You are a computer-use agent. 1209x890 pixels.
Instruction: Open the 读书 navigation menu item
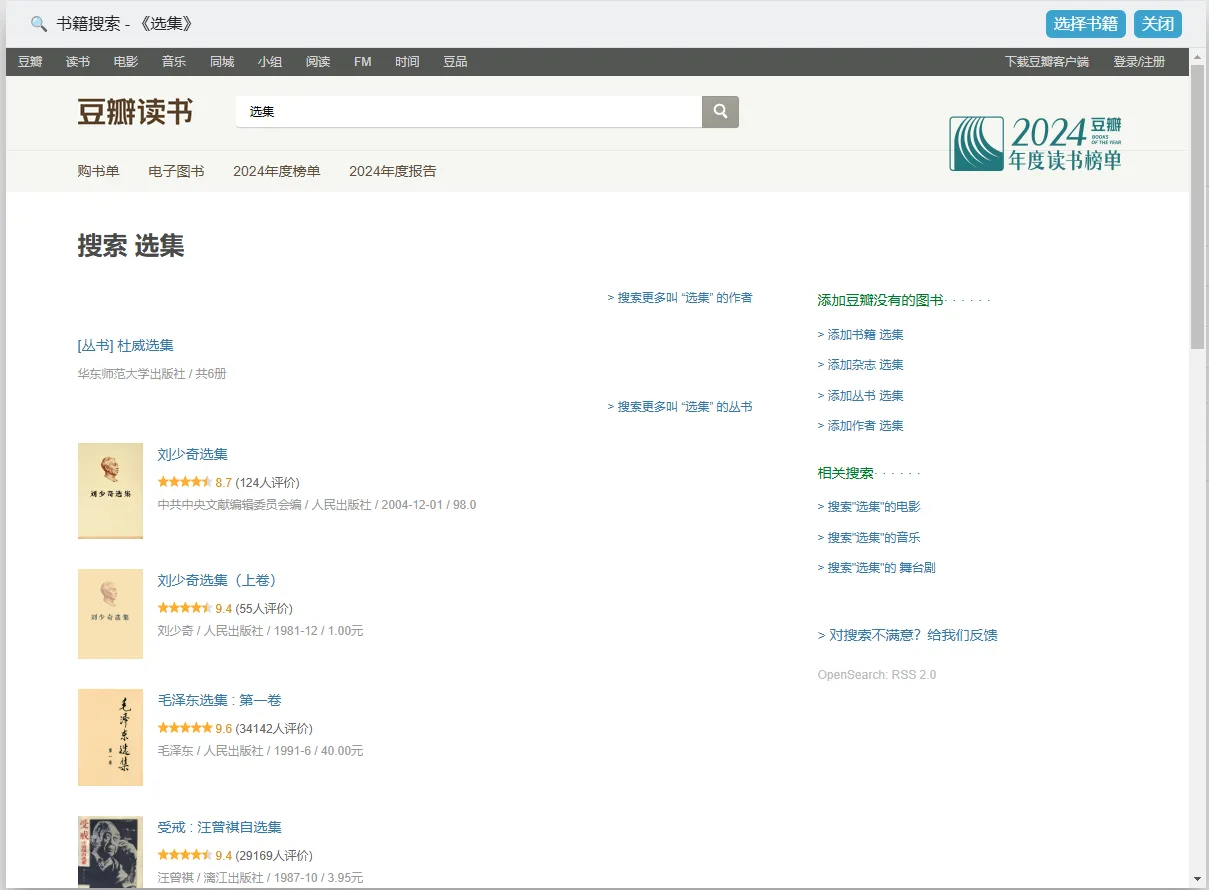pyautogui.click(x=77, y=61)
